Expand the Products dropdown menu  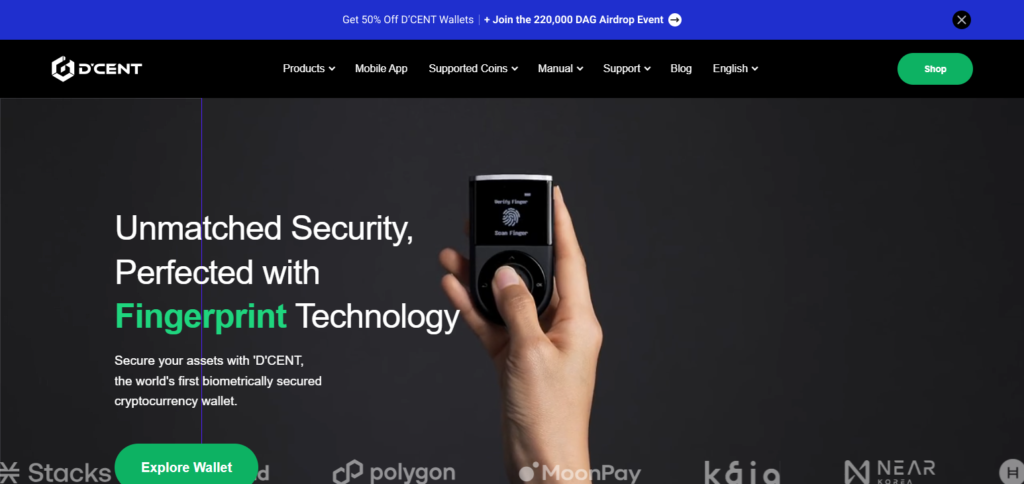(309, 69)
